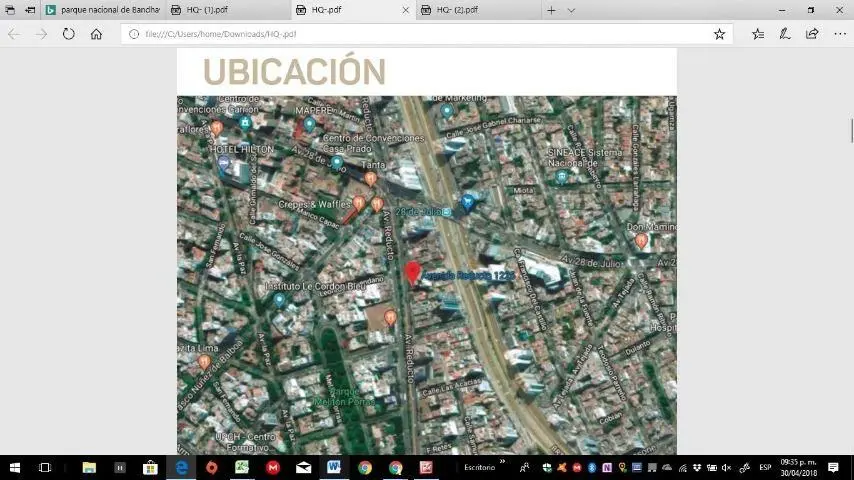Viewport: 854px width, 480px height.
Task: Open the Excel icon on the taskbar
Action: point(242,467)
